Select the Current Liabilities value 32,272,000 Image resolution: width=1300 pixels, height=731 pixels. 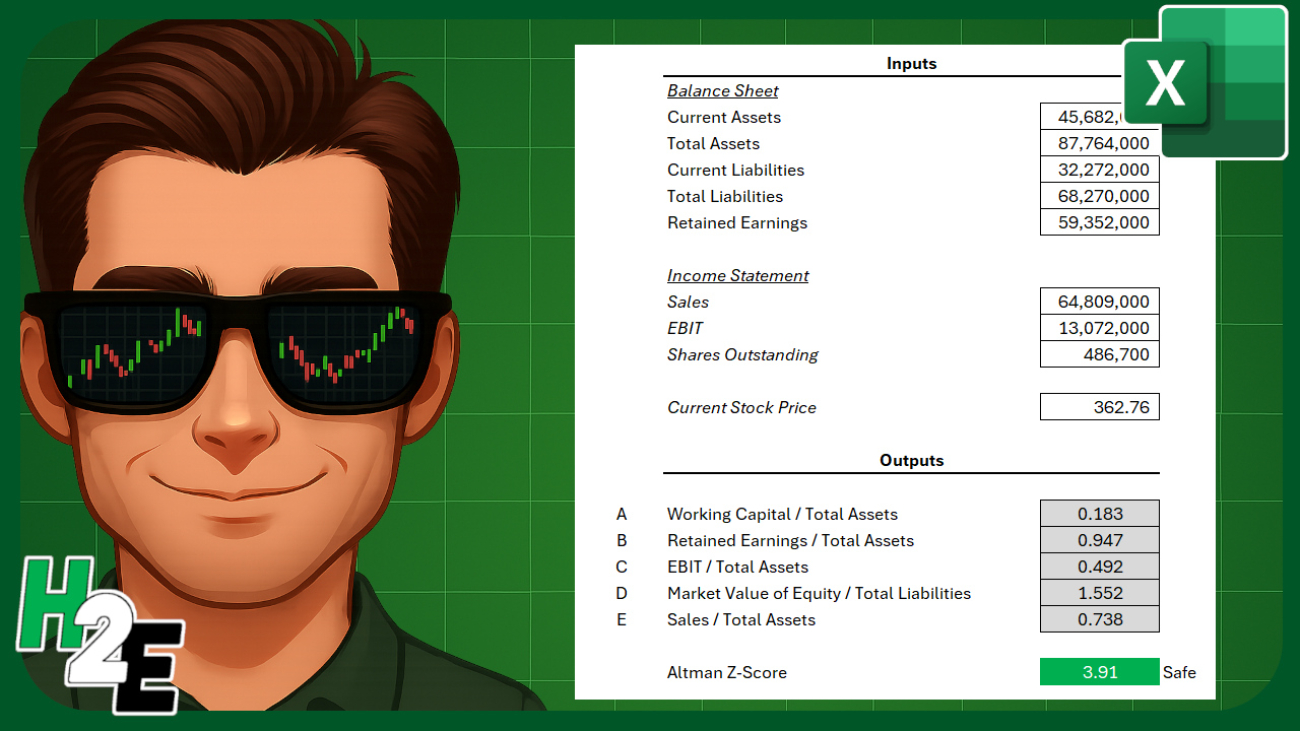point(1099,170)
